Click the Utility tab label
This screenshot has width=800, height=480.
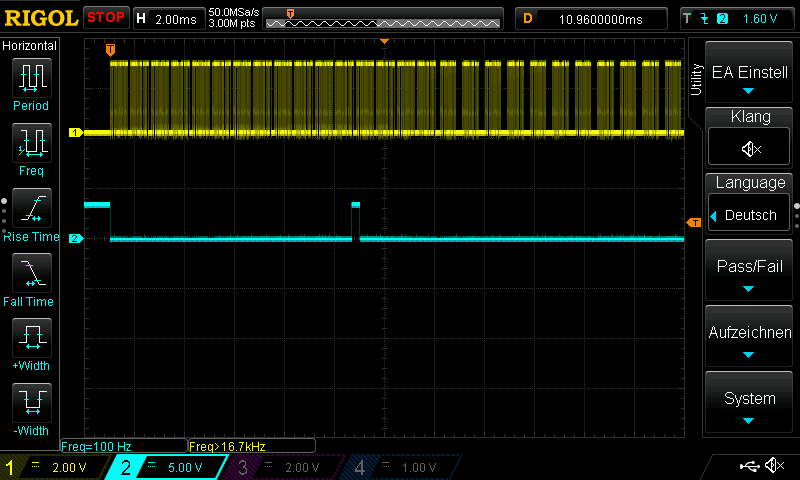695,80
